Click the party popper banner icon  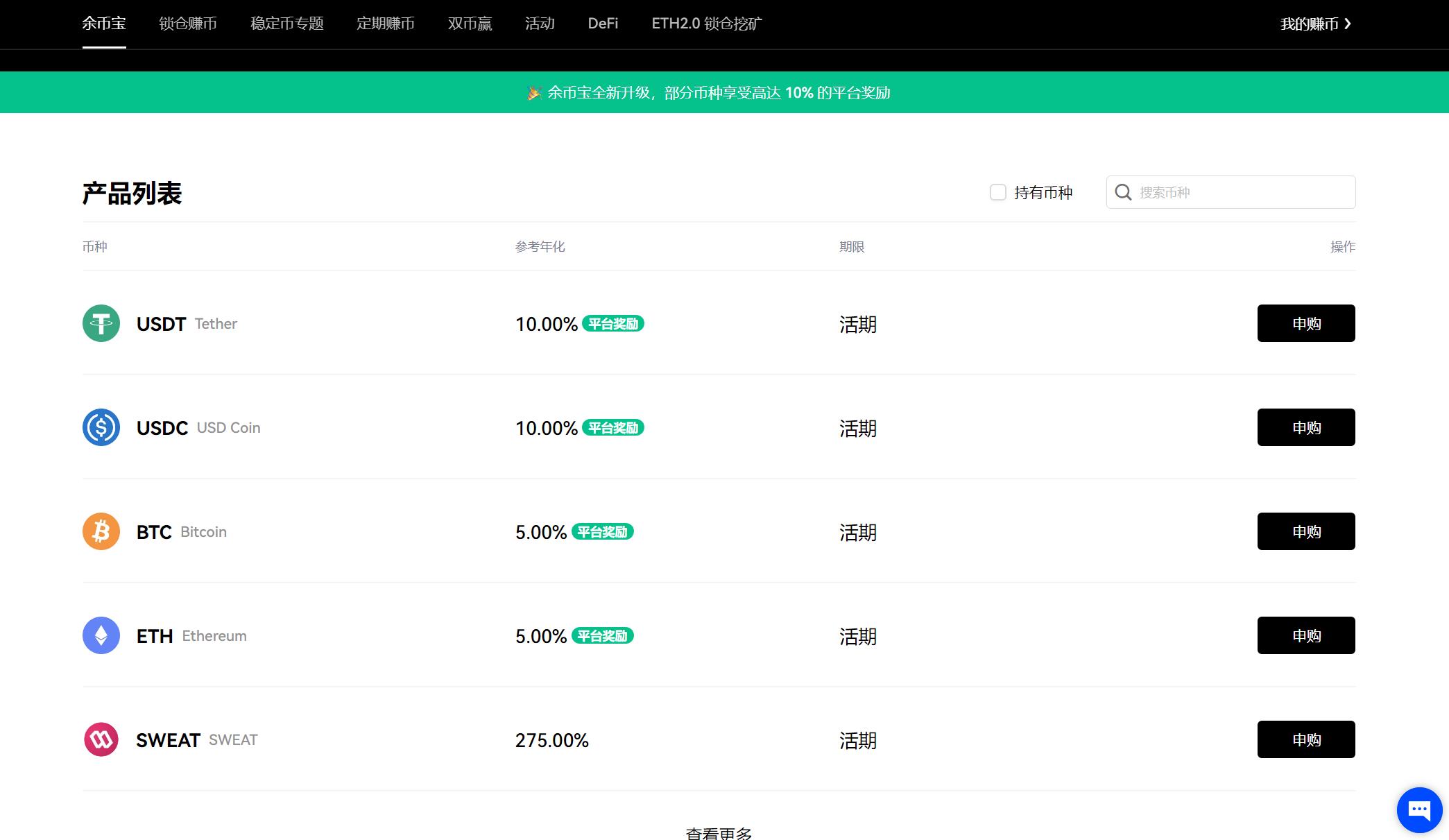[534, 93]
